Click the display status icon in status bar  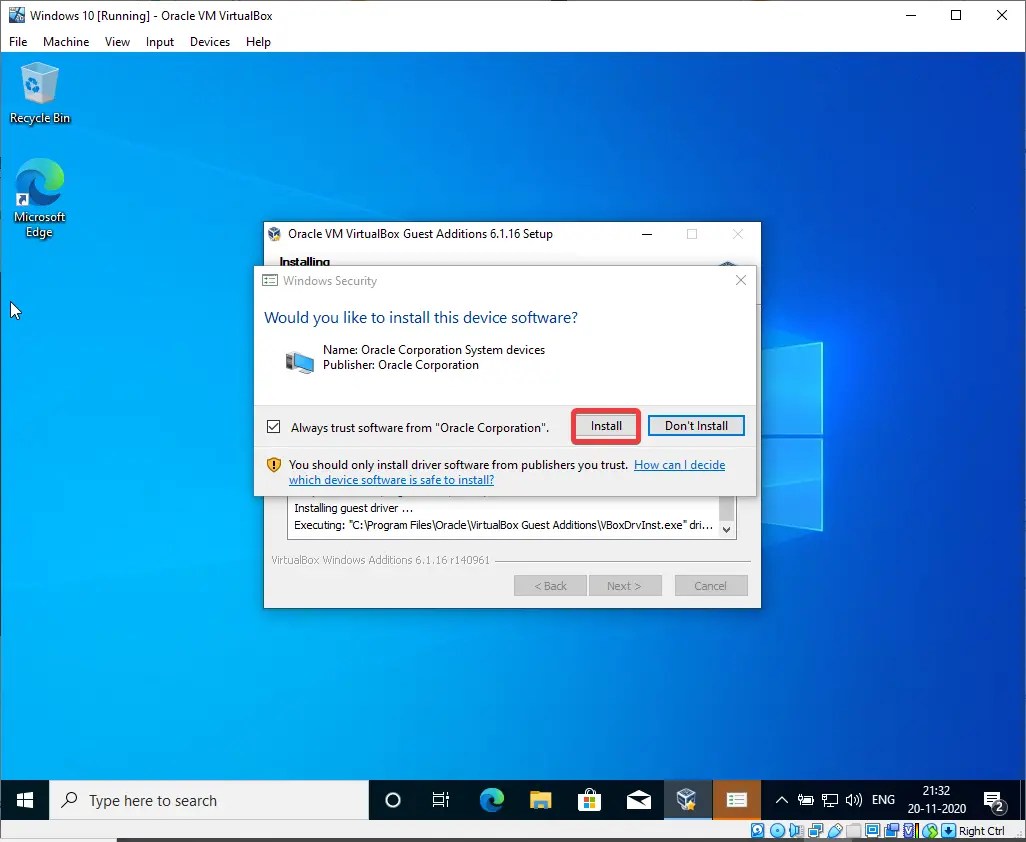click(871, 830)
